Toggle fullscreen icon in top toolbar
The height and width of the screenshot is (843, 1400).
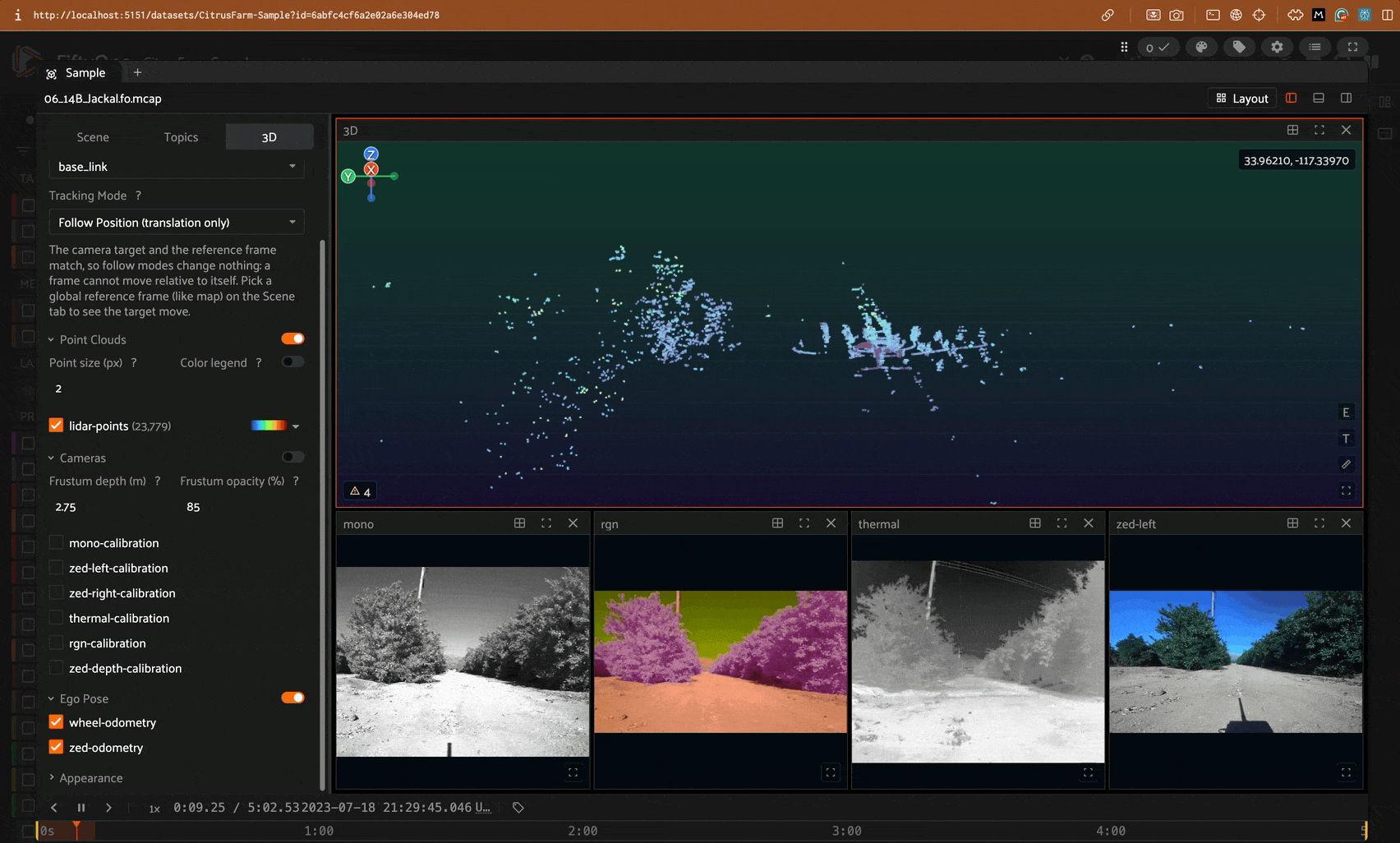(x=1352, y=47)
